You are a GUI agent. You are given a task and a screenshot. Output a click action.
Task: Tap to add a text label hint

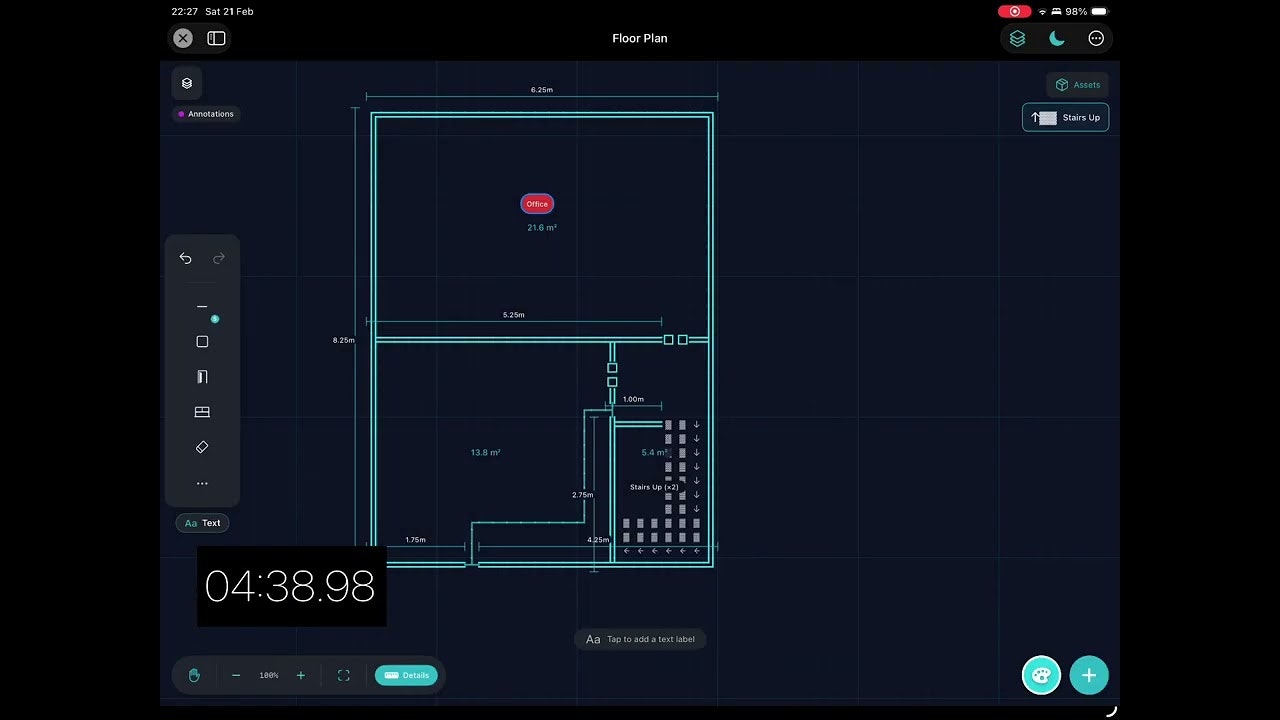pyautogui.click(x=640, y=639)
